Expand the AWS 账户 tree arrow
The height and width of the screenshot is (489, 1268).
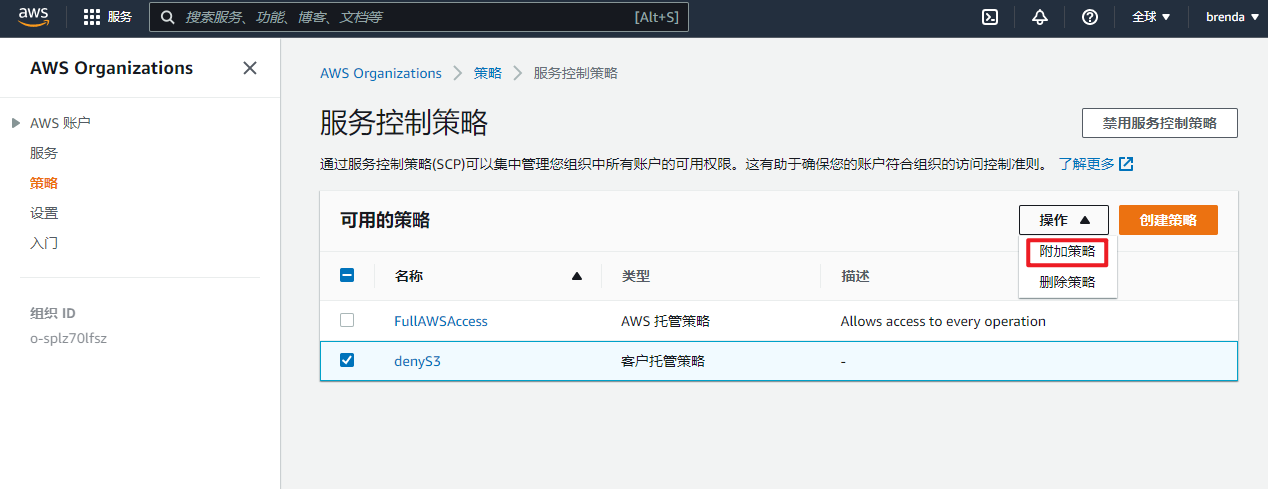point(15,123)
